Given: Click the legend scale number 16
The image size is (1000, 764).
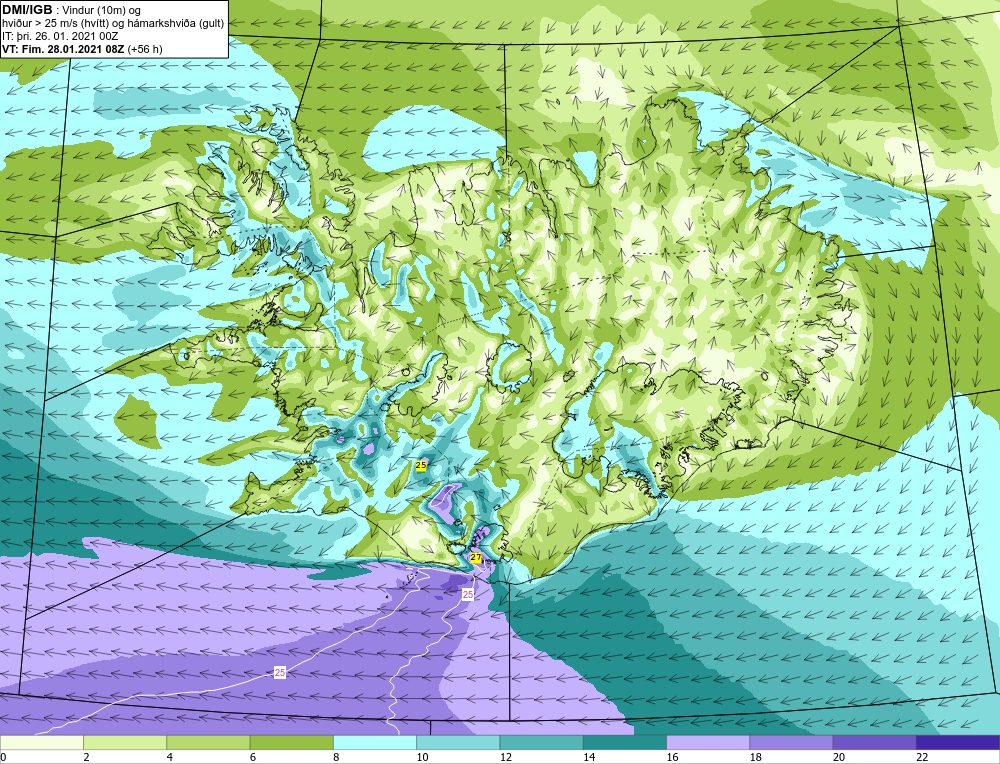Looking at the screenshot, I should (672, 757).
